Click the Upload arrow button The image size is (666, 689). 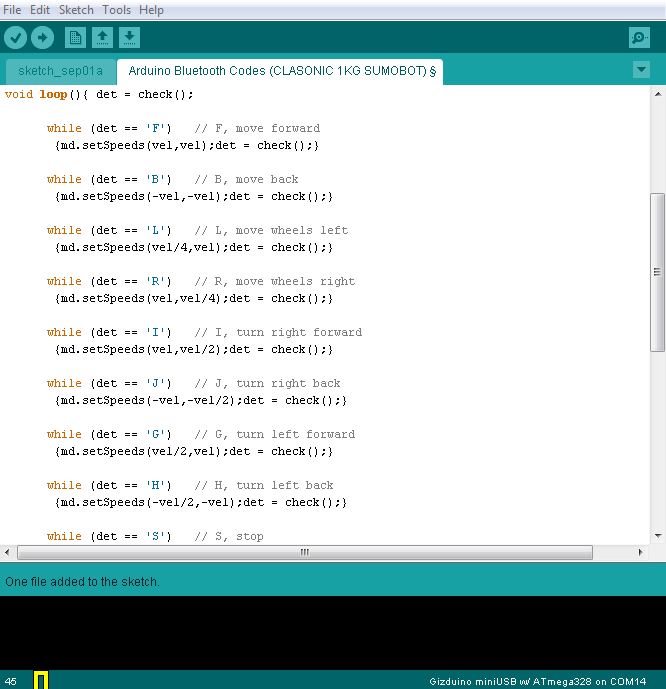(x=43, y=37)
